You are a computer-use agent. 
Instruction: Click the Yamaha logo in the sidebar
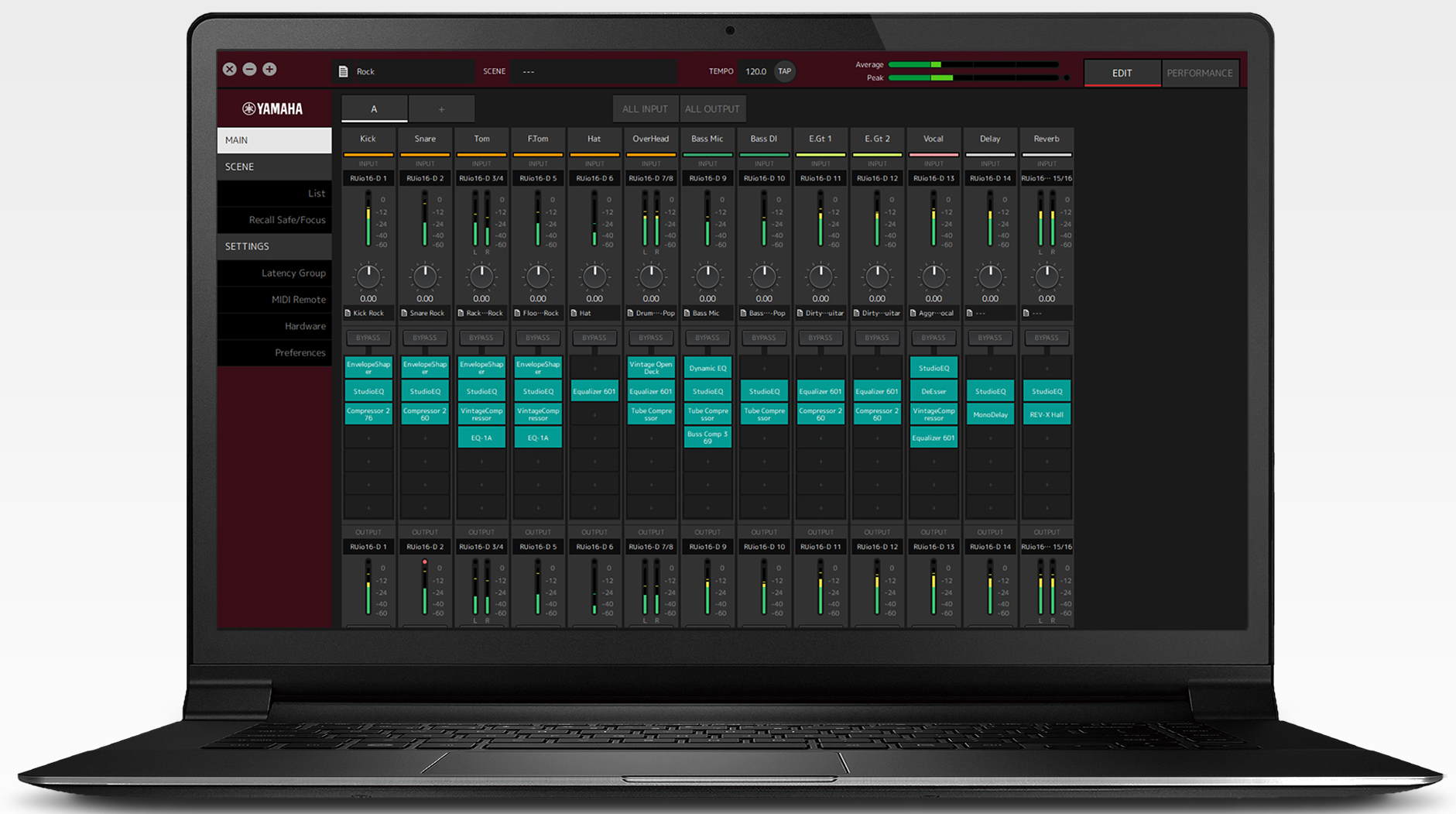pos(272,108)
